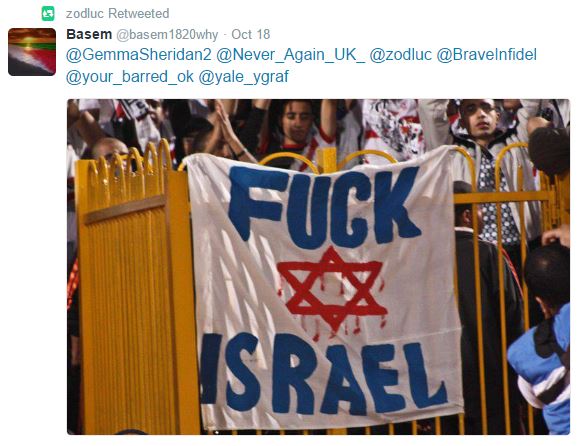Click the Retweeted label text
The width and height of the screenshot is (581, 446).
(139, 14)
